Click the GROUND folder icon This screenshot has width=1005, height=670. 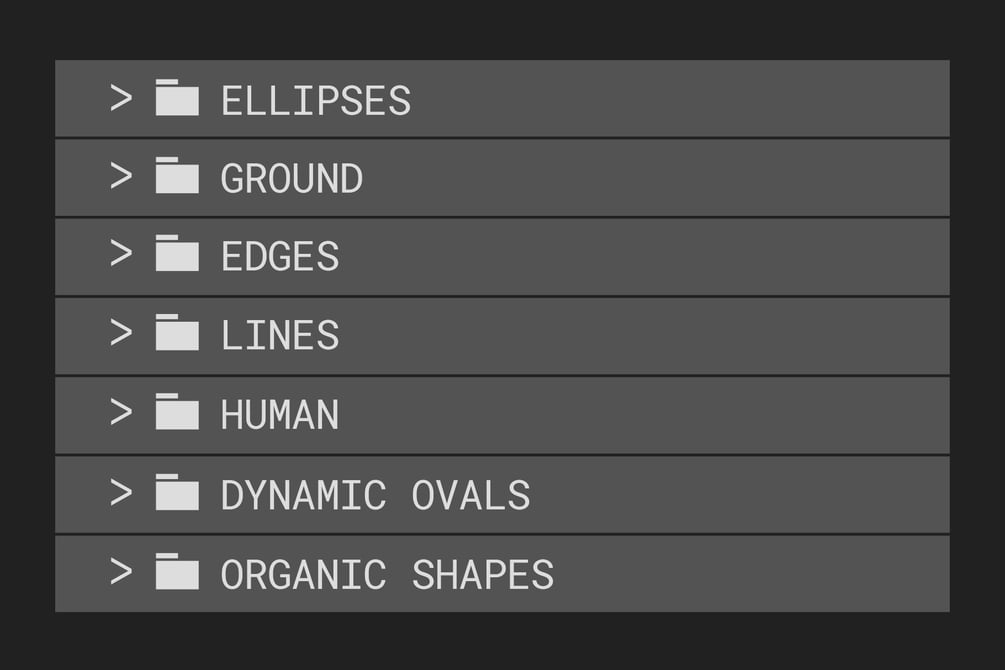pyautogui.click(x=177, y=176)
